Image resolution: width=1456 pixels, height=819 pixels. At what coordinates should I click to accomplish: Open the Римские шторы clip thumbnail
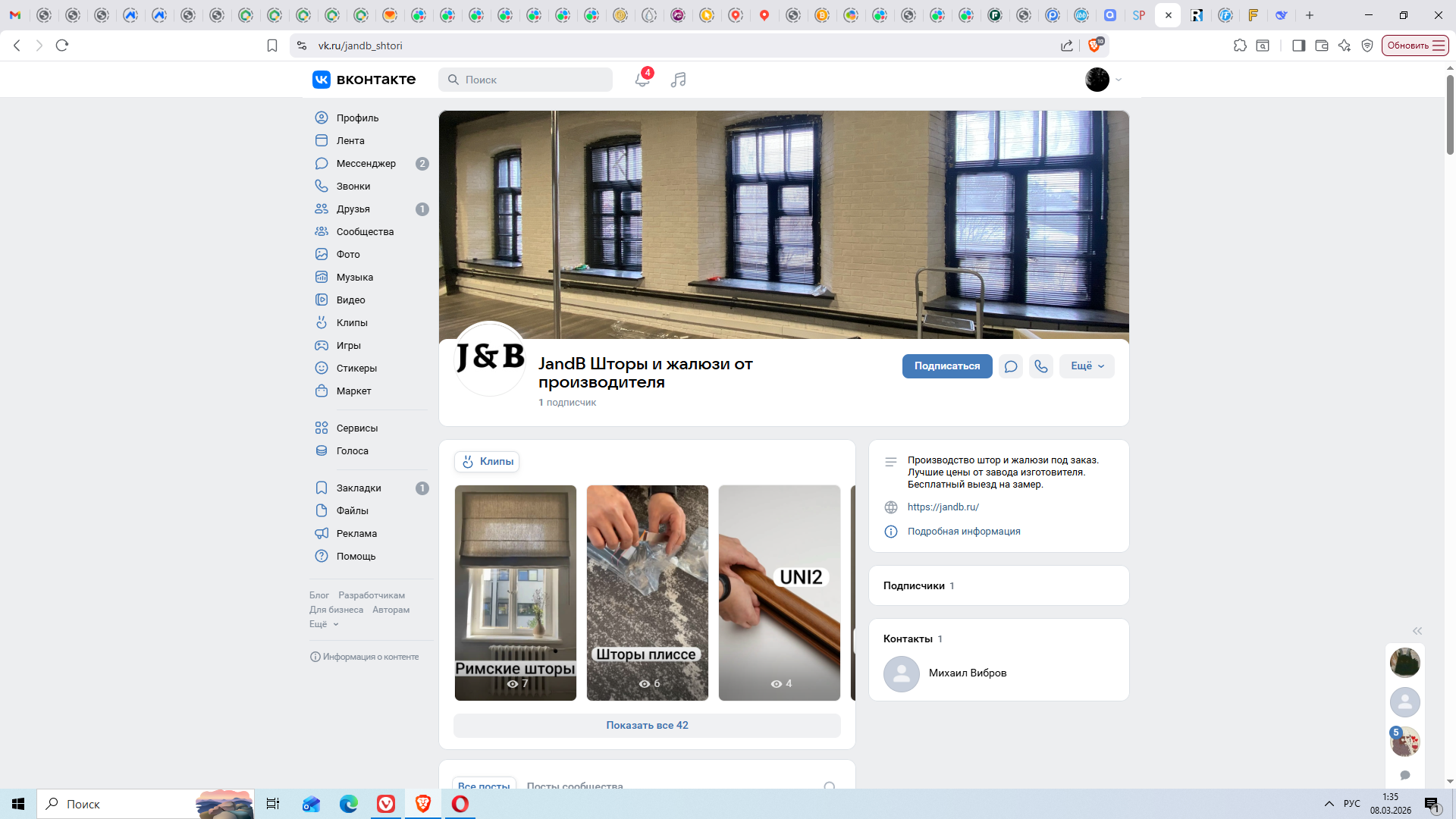point(515,592)
